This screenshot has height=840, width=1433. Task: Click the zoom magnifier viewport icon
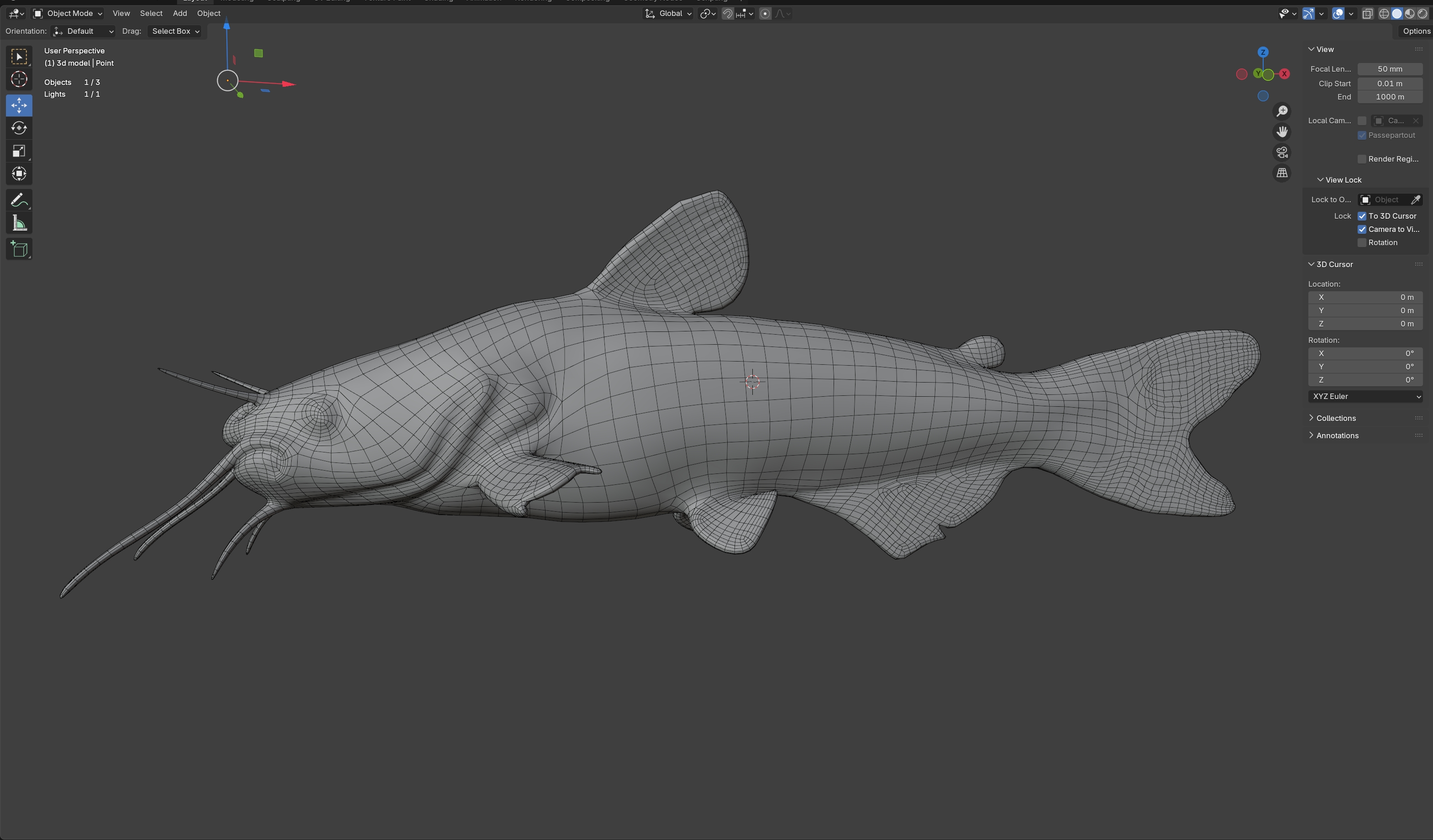pos(1282,111)
